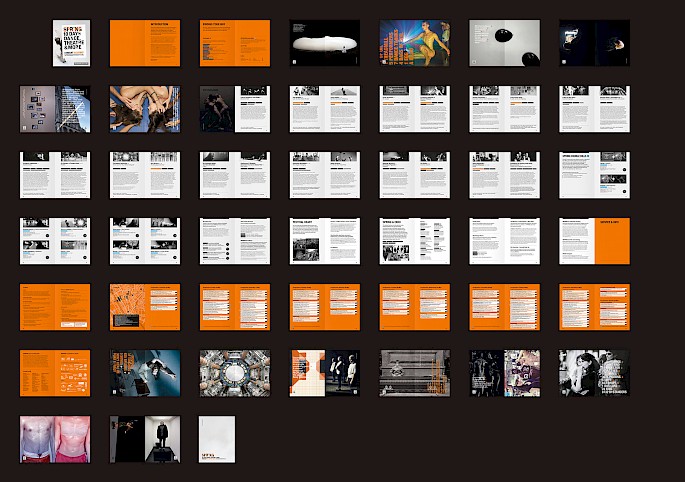
Task: Select the first all-orange text spread in fifth row
Action: (55, 307)
